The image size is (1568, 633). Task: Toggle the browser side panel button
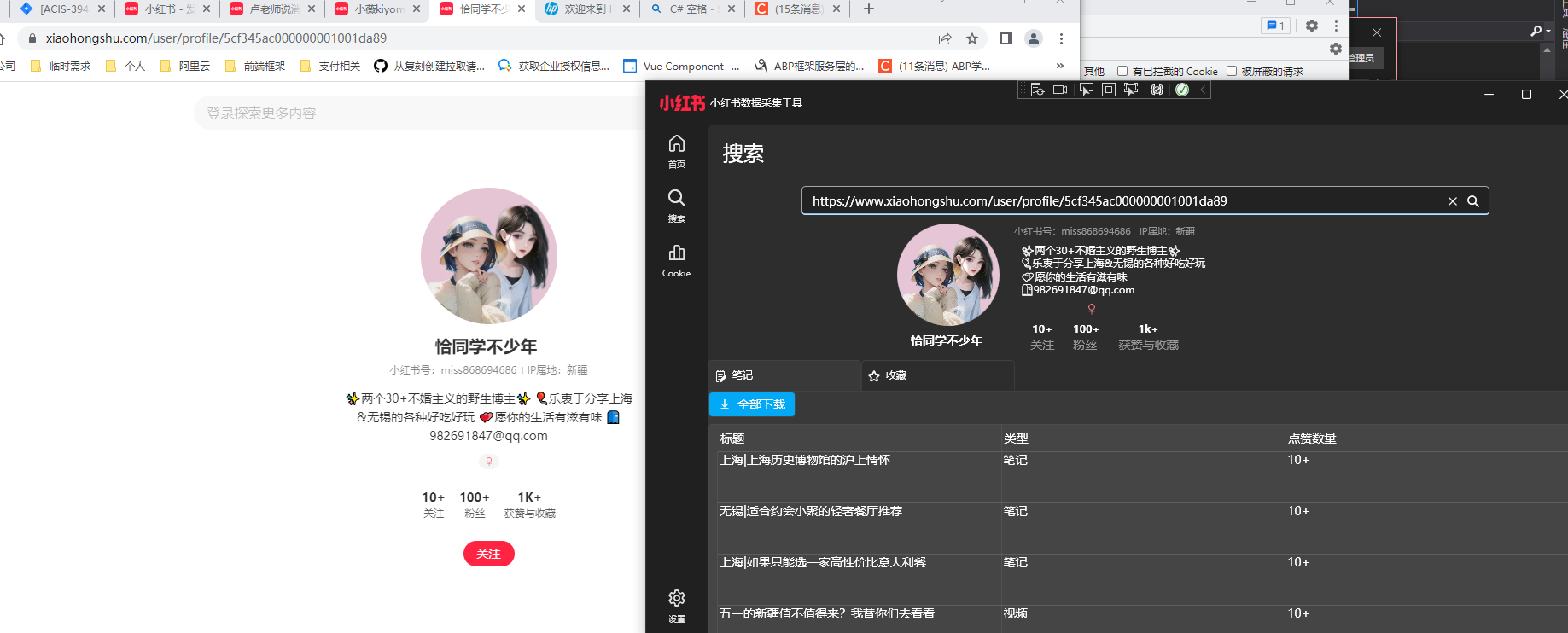1006,38
